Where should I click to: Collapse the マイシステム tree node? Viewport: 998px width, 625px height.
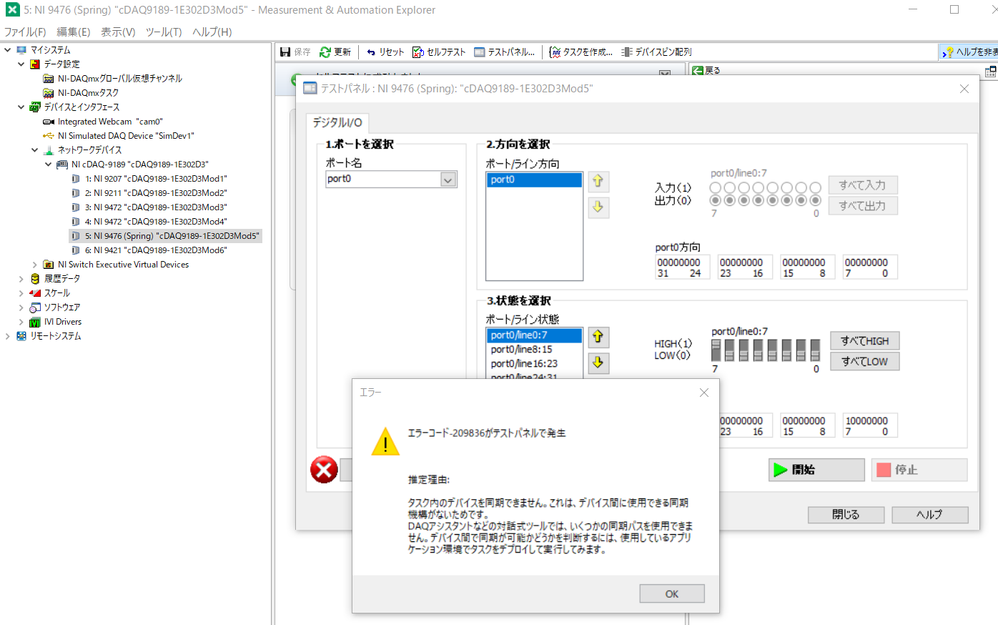(8, 50)
